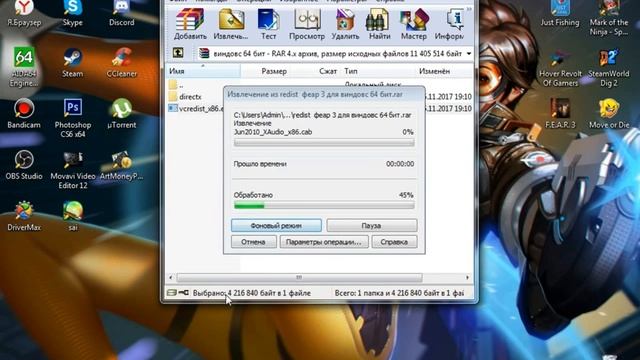Launch Steam desktop icon
640x360 pixels.
coord(73,62)
